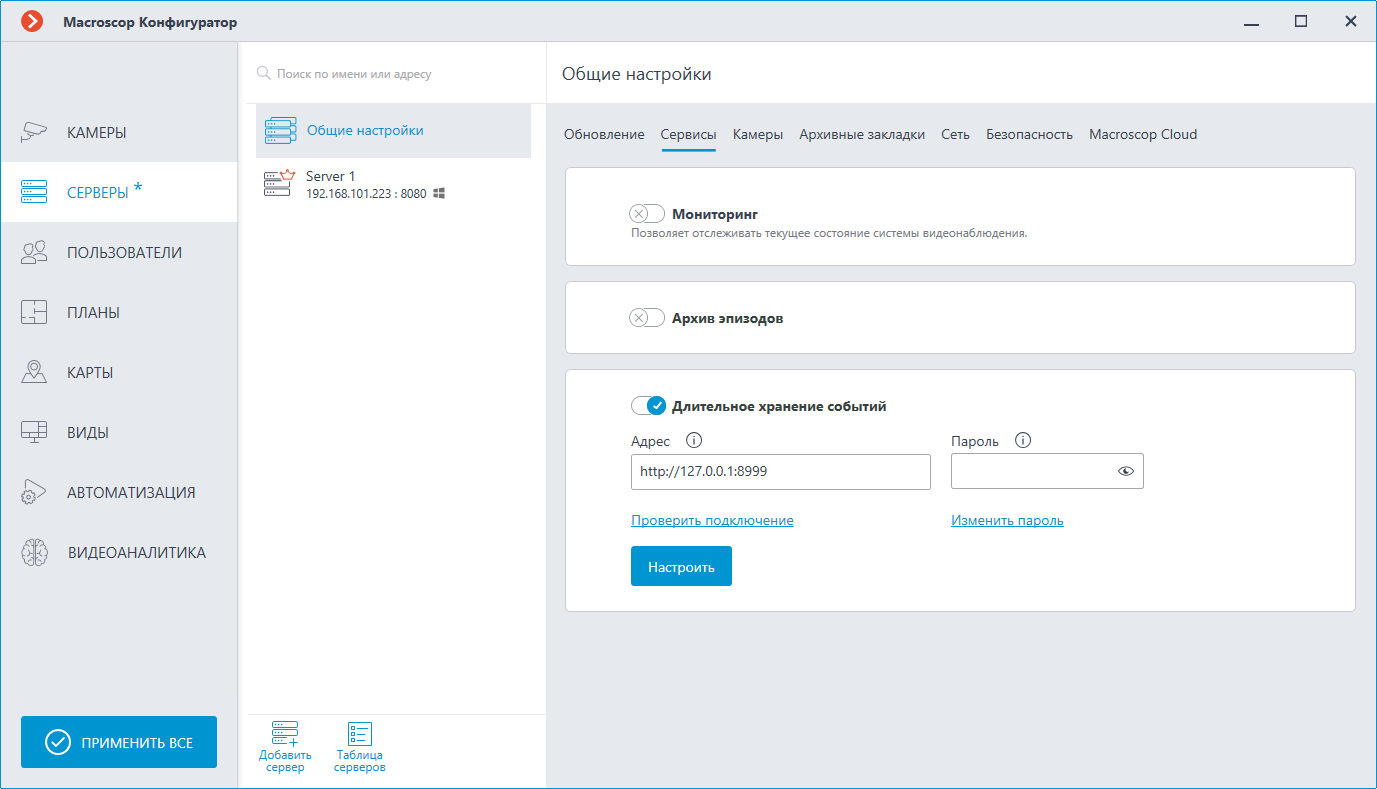Select ПЛАНЫ in the left menu
The width and height of the screenshot is (1377, 789).
click(93, 312)
